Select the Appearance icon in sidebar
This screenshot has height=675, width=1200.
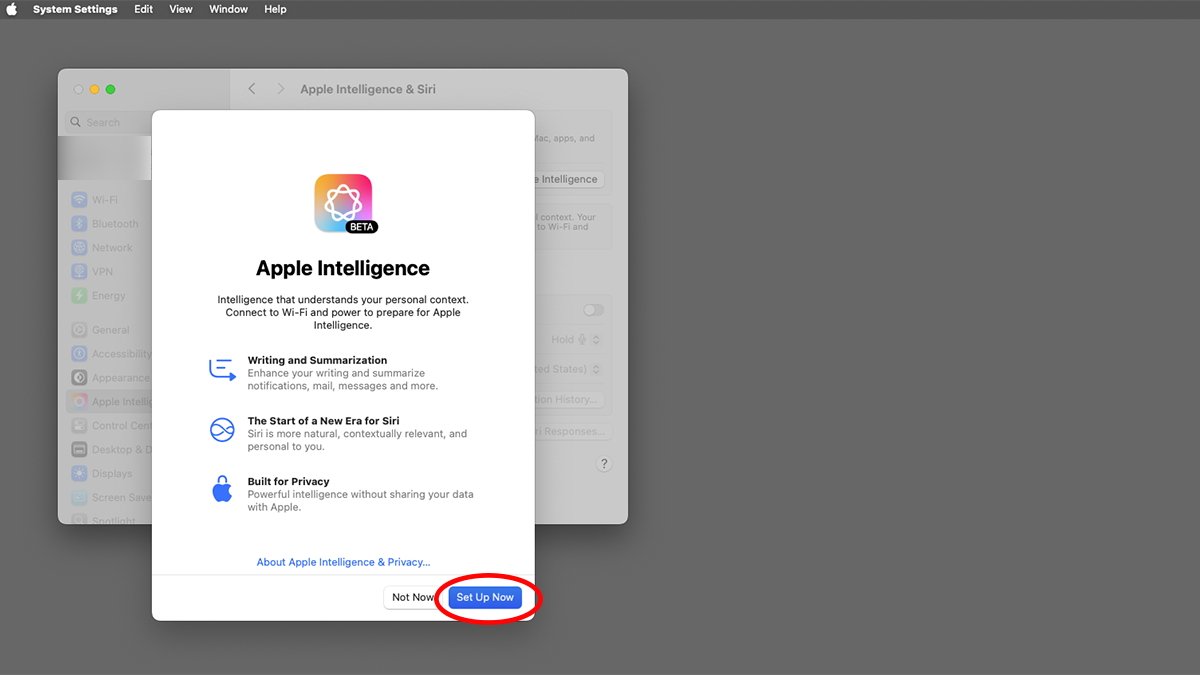[x=79, y=377]
